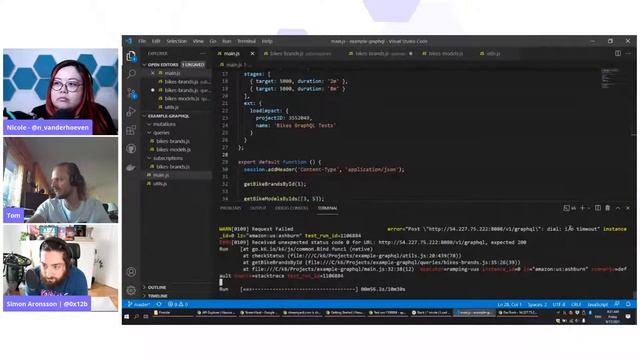Click the git branch name in the status bar

click(138, 304)
